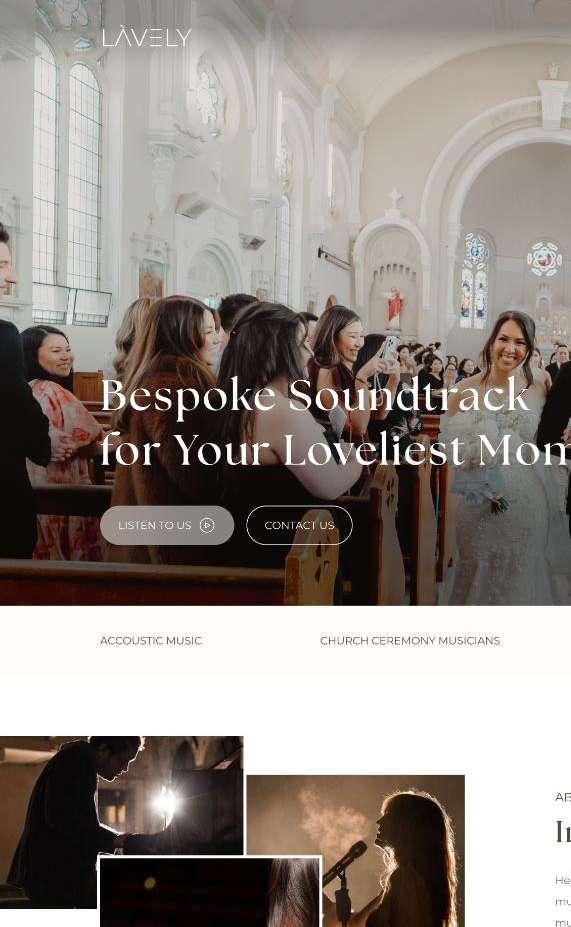Click the play circle icon in Listen To Us
The width and height of the screenshot is (571, 927).
coord(207,525)
